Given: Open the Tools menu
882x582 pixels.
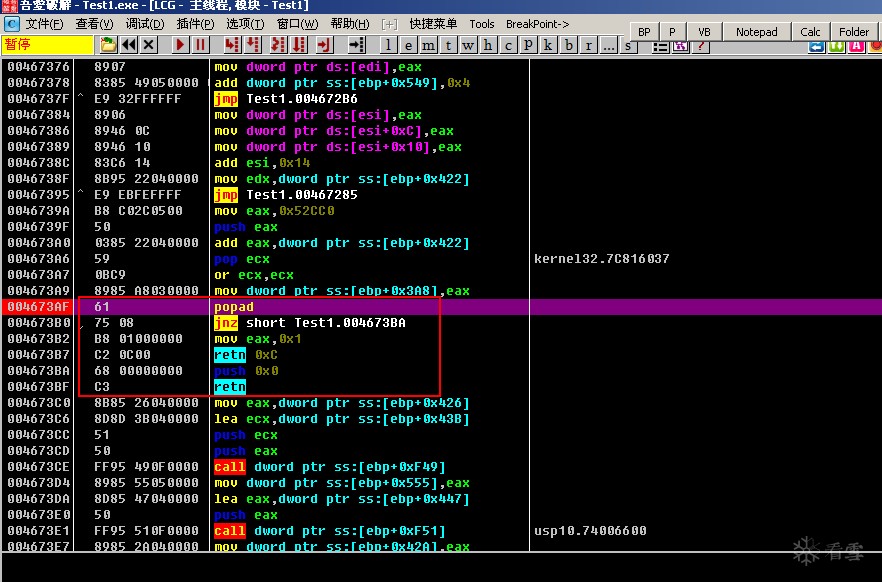Looking at the screenshot, I should [482, 24].
